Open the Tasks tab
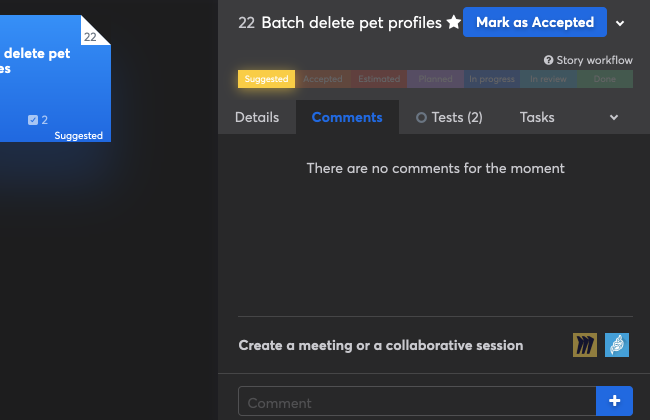This screenshot has width=650, height=420. pyautogui.click(x=537, y=117)
